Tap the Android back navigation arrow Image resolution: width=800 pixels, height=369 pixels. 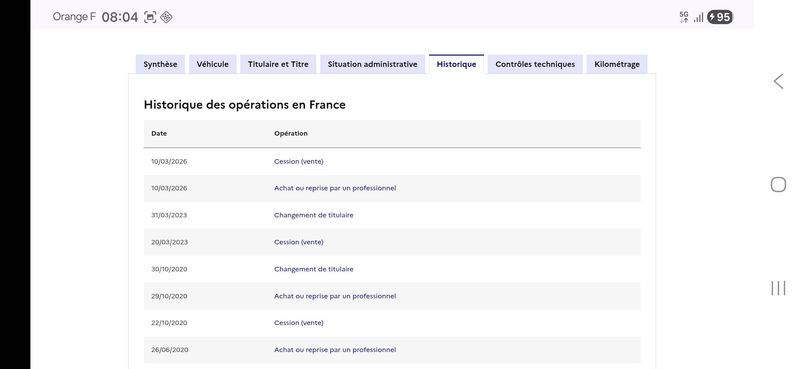click(x=778, y=81)
